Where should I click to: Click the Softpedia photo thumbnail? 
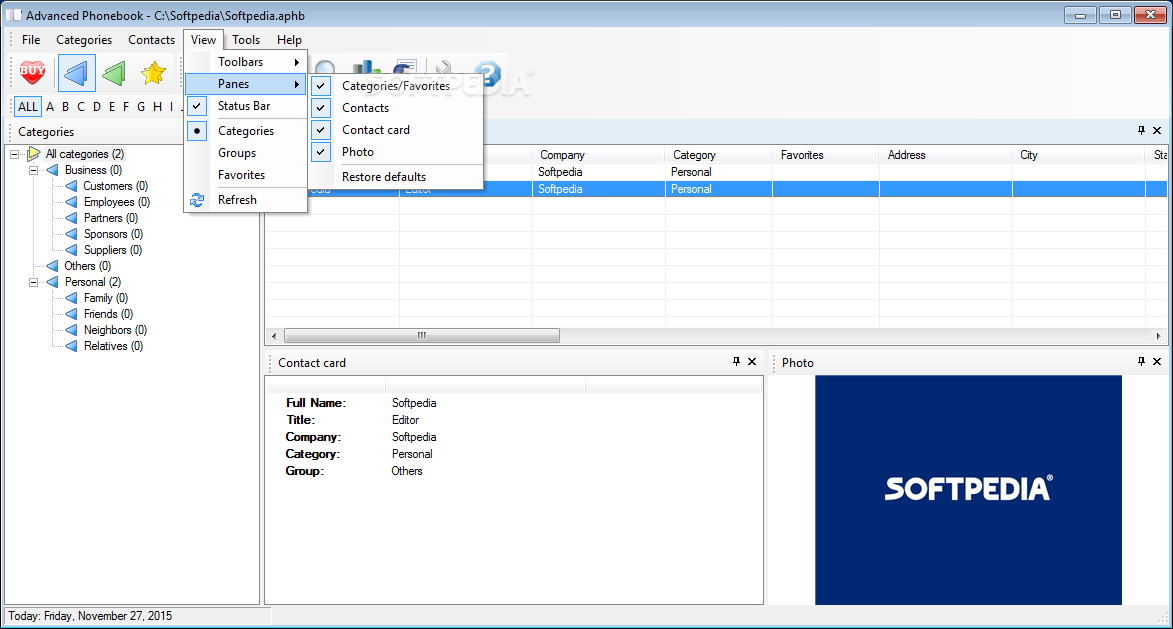[x=968, y=489]
